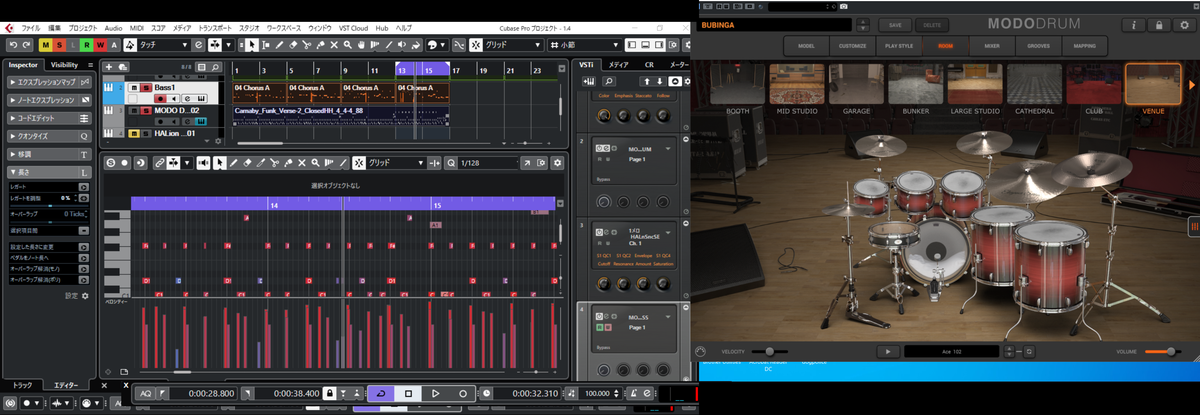Adjust the VOLUME slider in MODO DRUM
Image resolution: width=1200 pixels, height=415 pixels.
click(1161, 351)
